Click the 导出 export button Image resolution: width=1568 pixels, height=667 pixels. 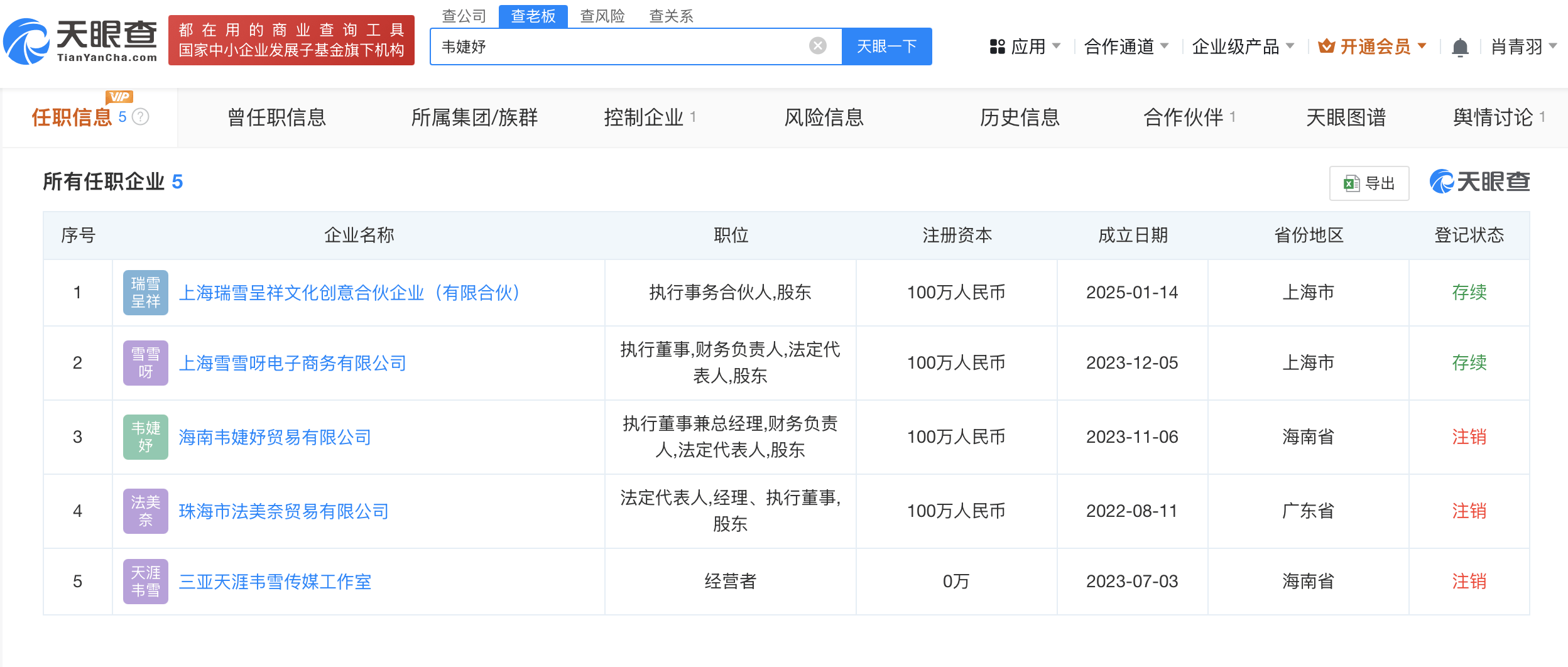[1369, 183]
